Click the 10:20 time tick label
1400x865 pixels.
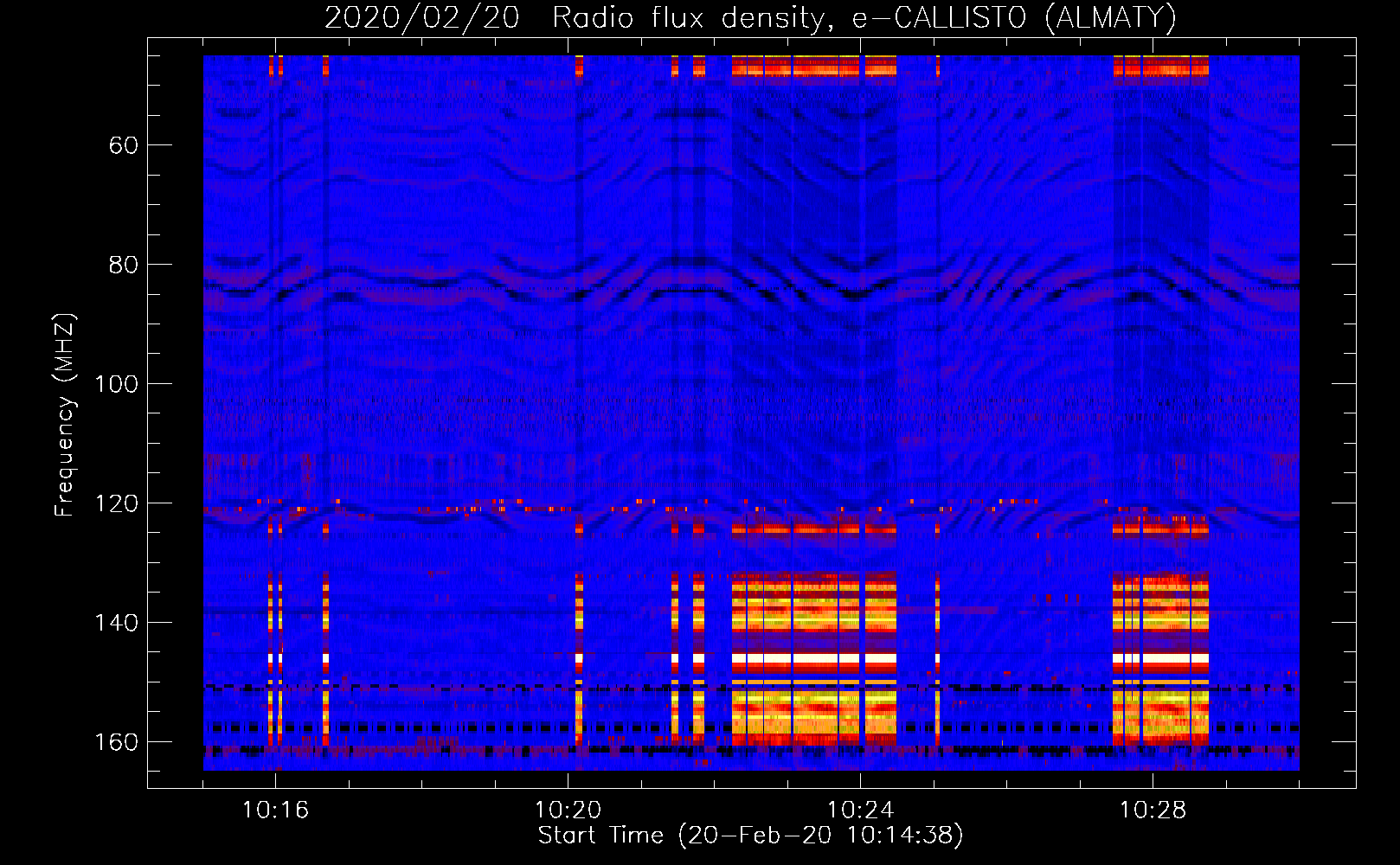pos(568,811)
